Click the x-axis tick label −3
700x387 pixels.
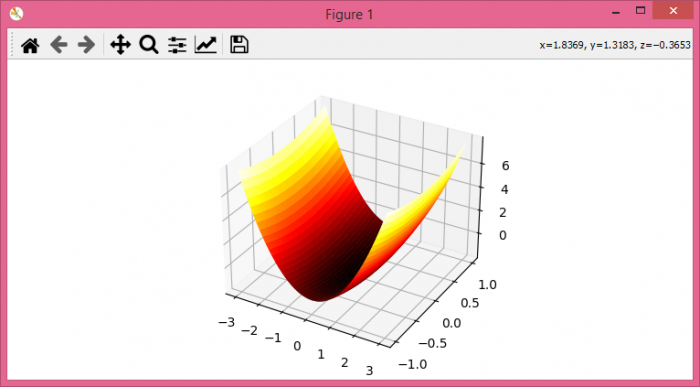(x=227, y=322)
